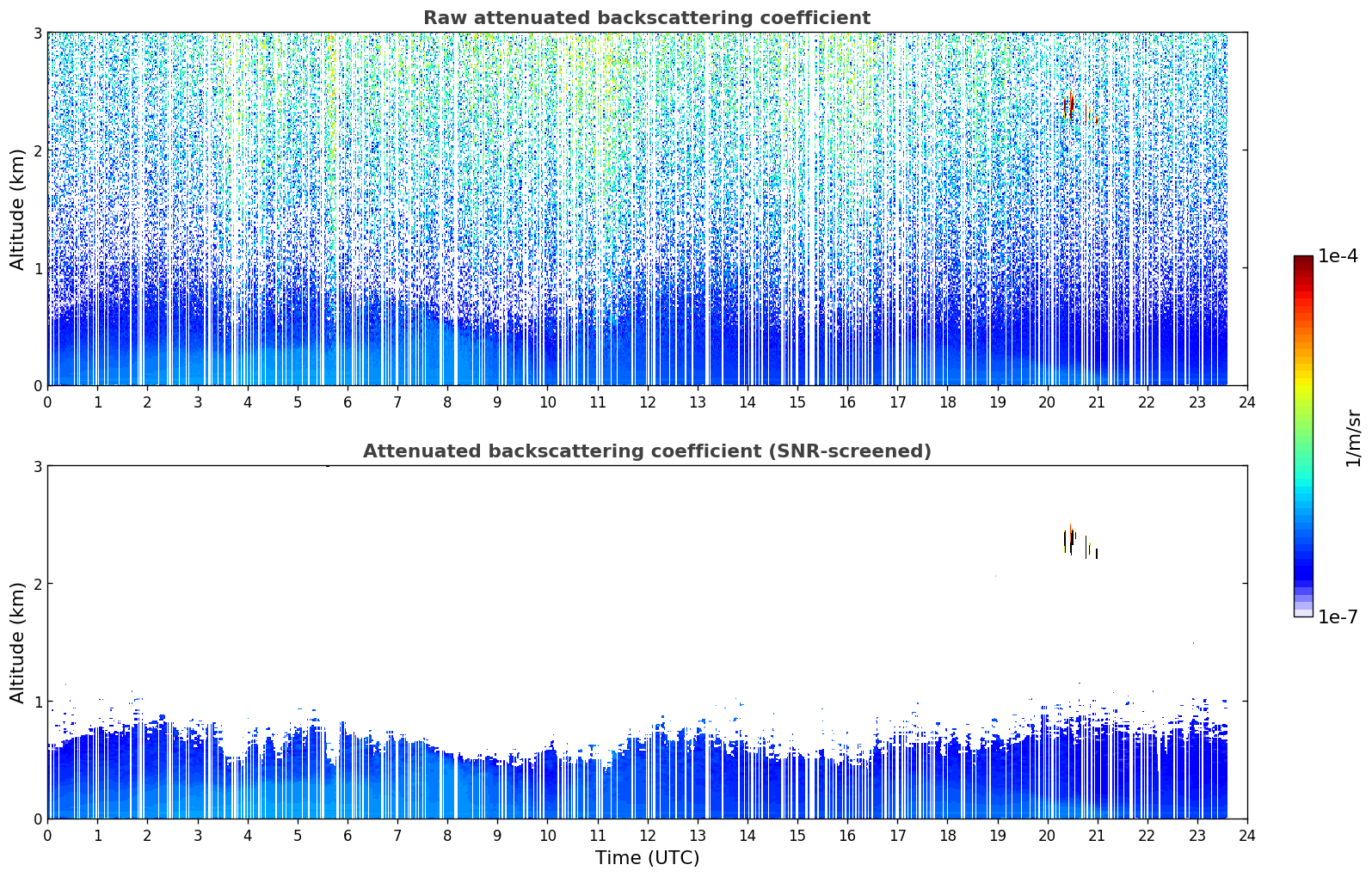Click the '1e-7' colorbar label
Image resolution: width=1372 pixels, height=877 pixels.
1338,616
